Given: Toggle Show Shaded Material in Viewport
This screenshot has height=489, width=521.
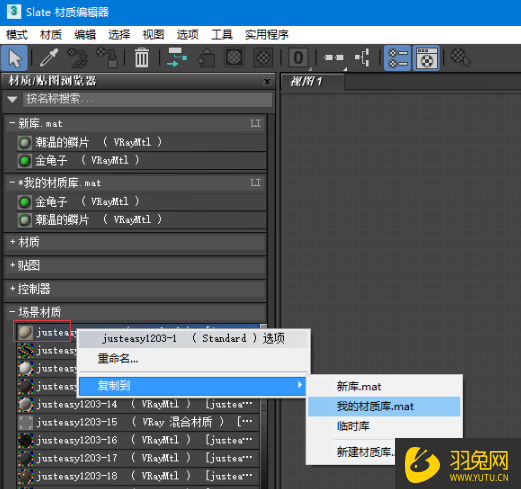Looking at the screenshot, I should tap(234, 58).
